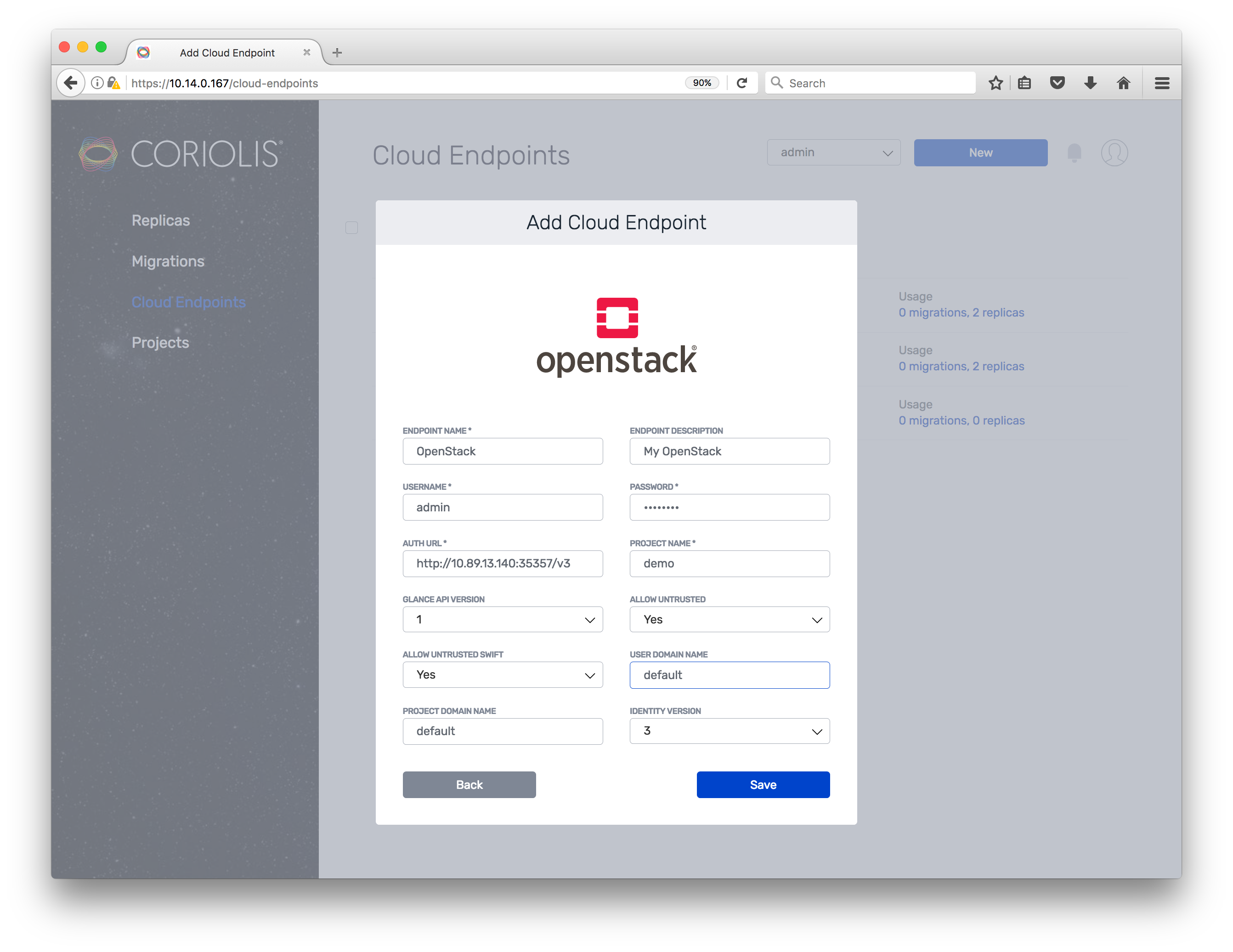
Task: Open the user profile avatar icon
Action: 1114,153
